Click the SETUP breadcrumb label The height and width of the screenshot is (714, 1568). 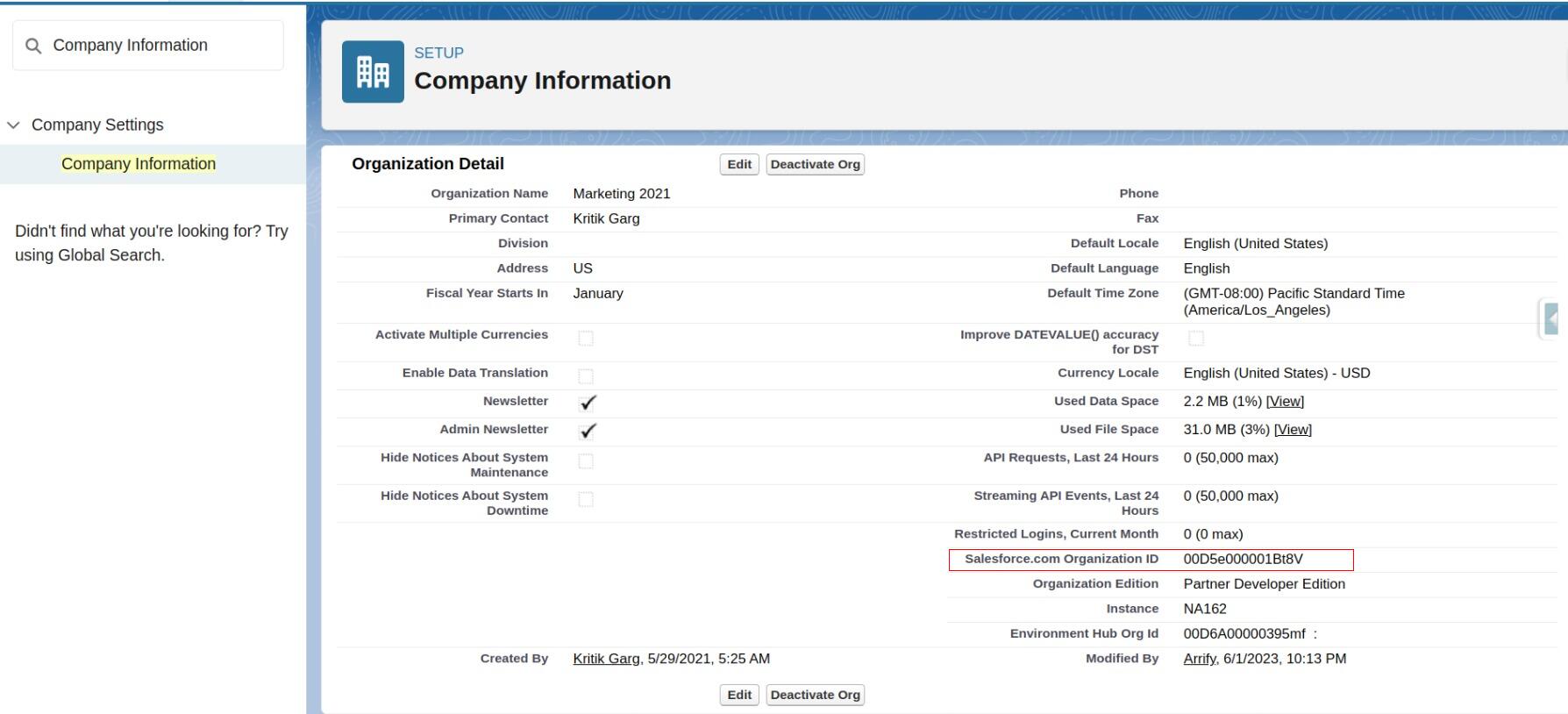(x=438, y=53)
